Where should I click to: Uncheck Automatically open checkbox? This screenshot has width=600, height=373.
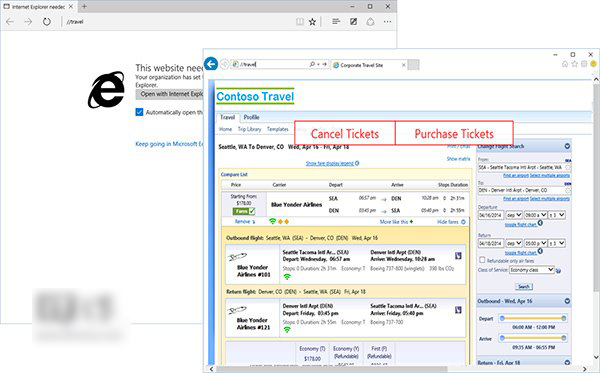tap(139, 112)
